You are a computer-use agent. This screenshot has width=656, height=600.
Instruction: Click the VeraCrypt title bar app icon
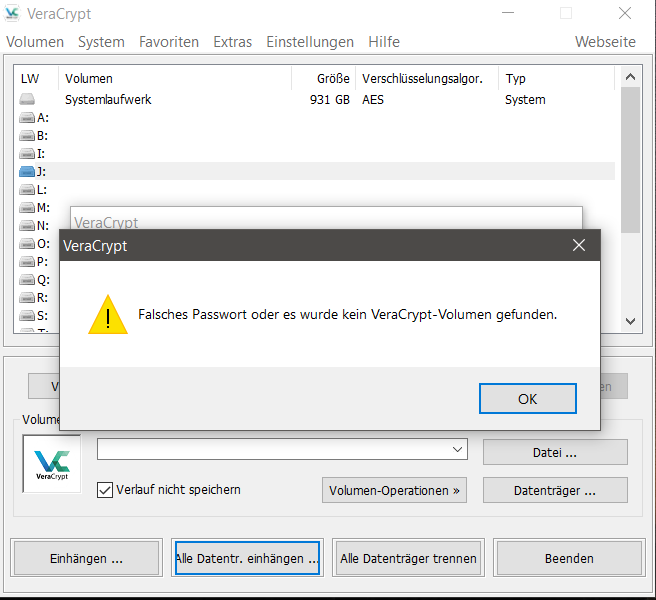[x=12, y=13]
